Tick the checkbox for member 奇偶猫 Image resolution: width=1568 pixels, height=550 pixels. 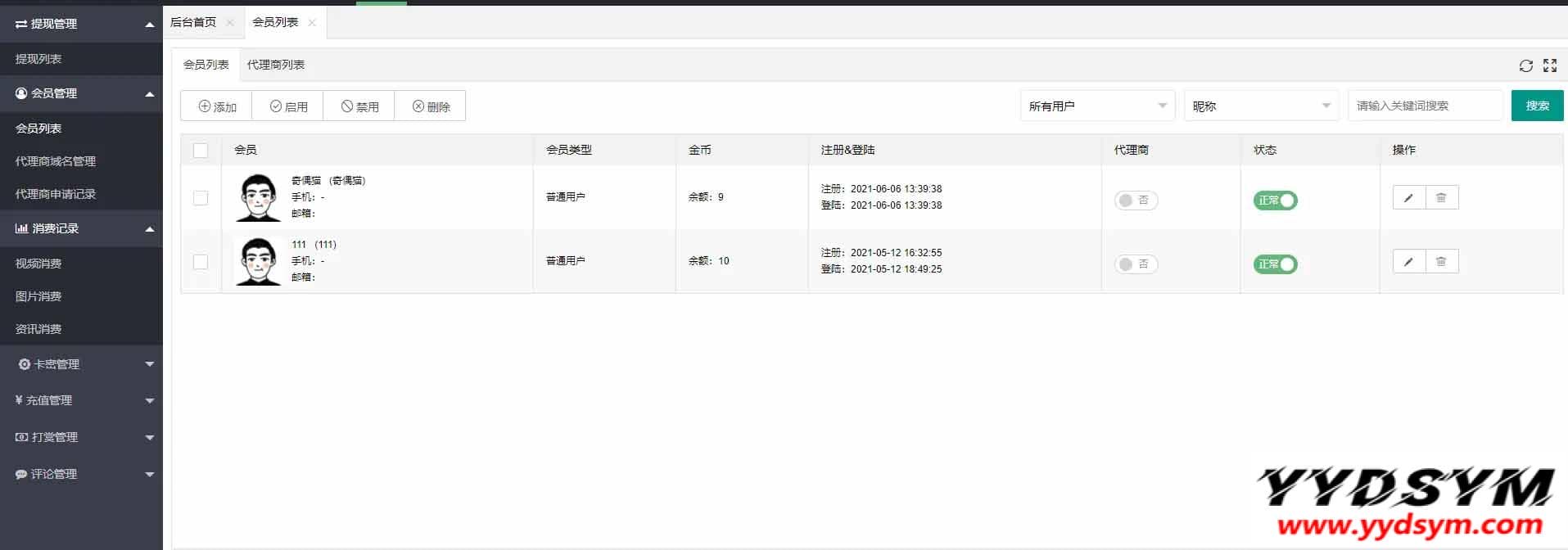point(201,198)
